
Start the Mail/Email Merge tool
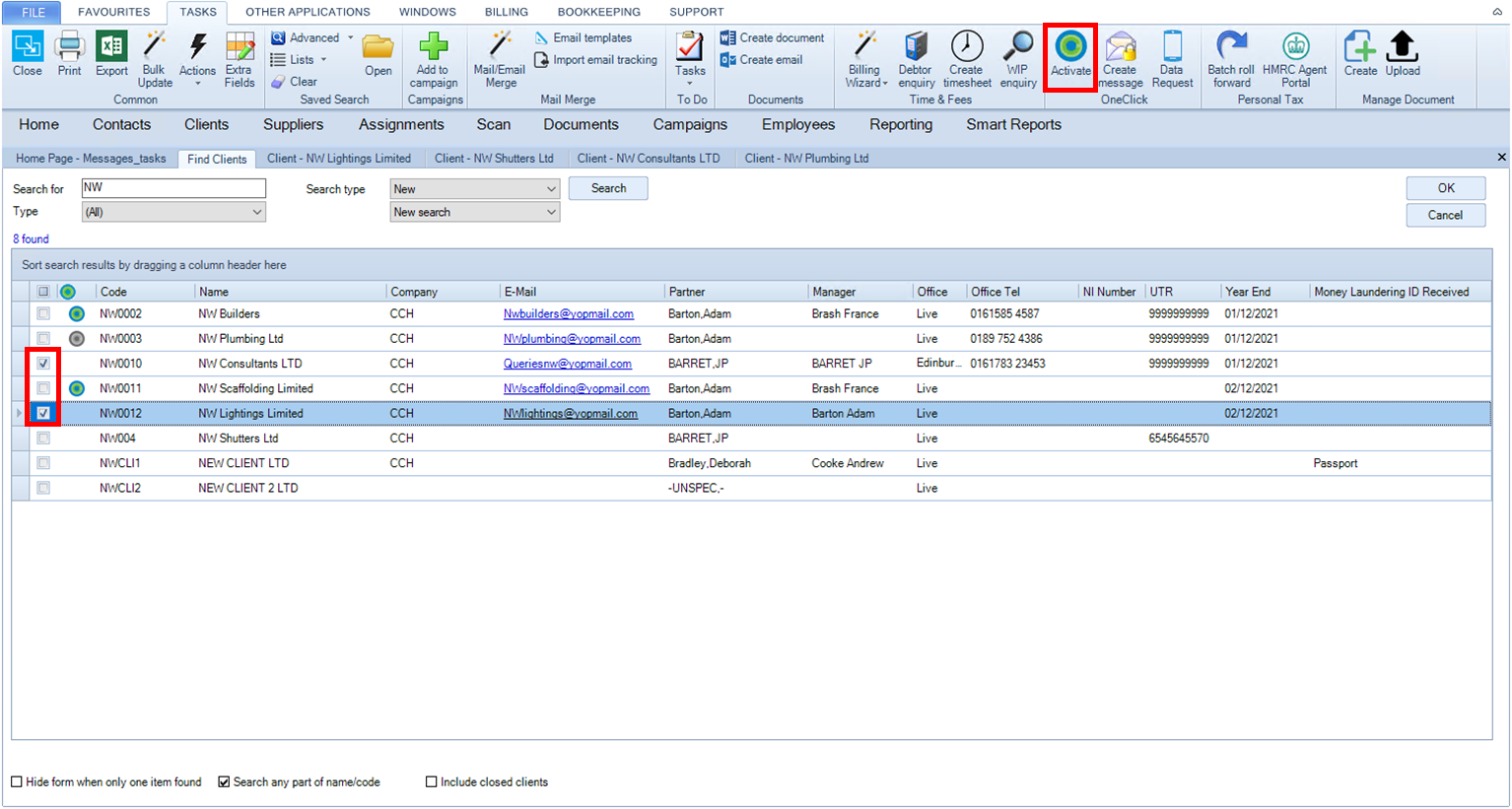pos(500,59)
